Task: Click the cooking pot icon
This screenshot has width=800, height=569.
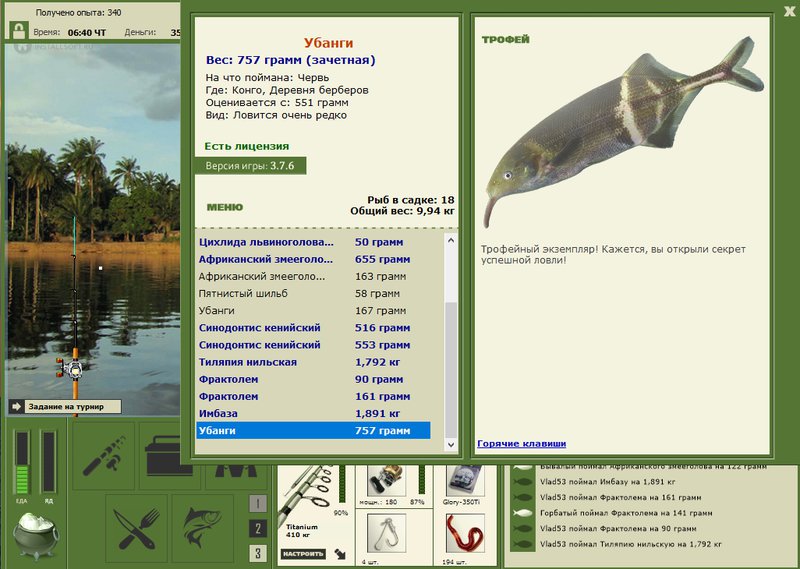Action: (x=36, y=535)
